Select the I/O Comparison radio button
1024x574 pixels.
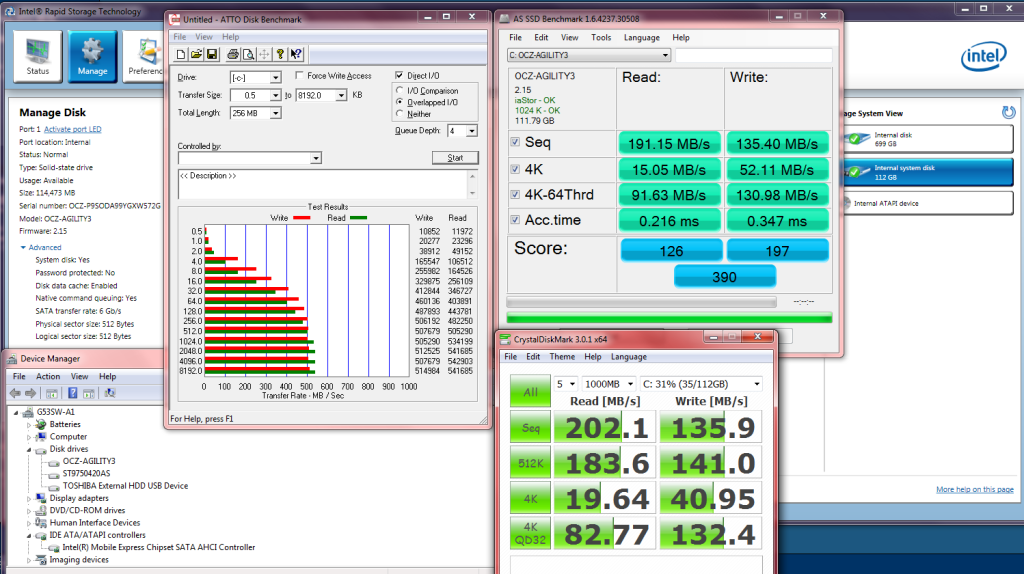(x=400, y=90)
